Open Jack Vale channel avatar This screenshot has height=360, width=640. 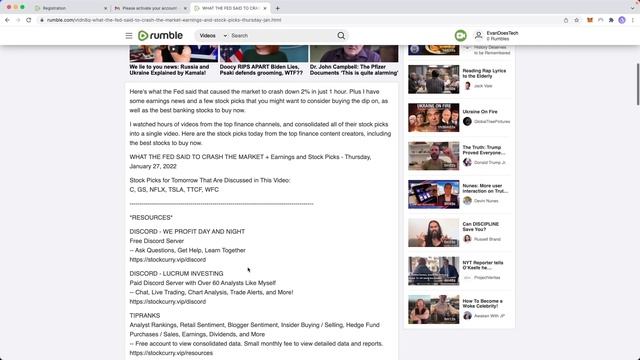click(467, 86)
